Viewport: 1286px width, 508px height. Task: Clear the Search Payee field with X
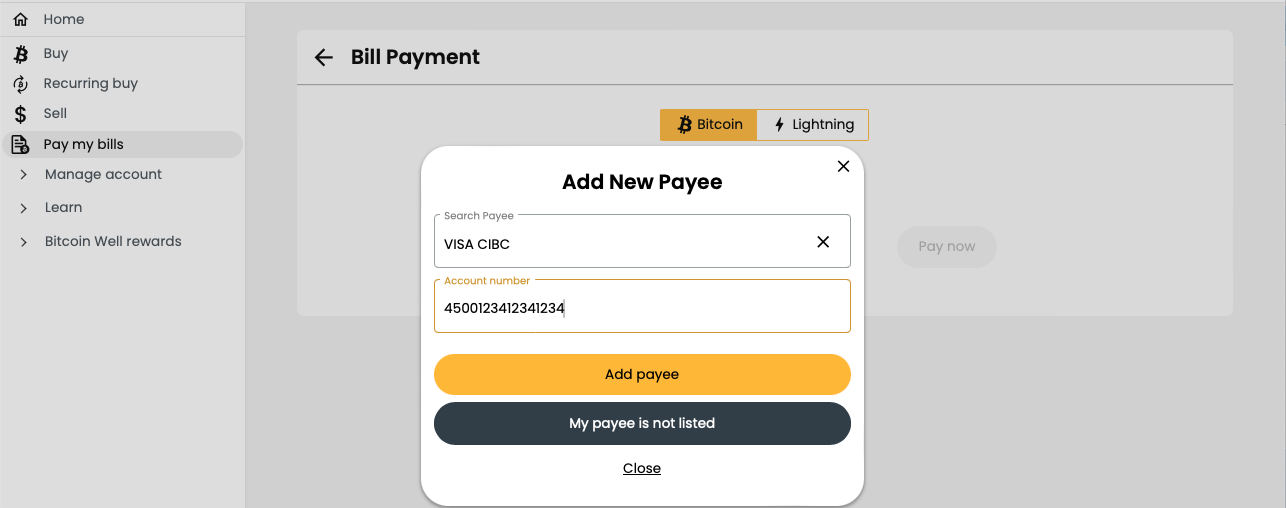(823, 242)
